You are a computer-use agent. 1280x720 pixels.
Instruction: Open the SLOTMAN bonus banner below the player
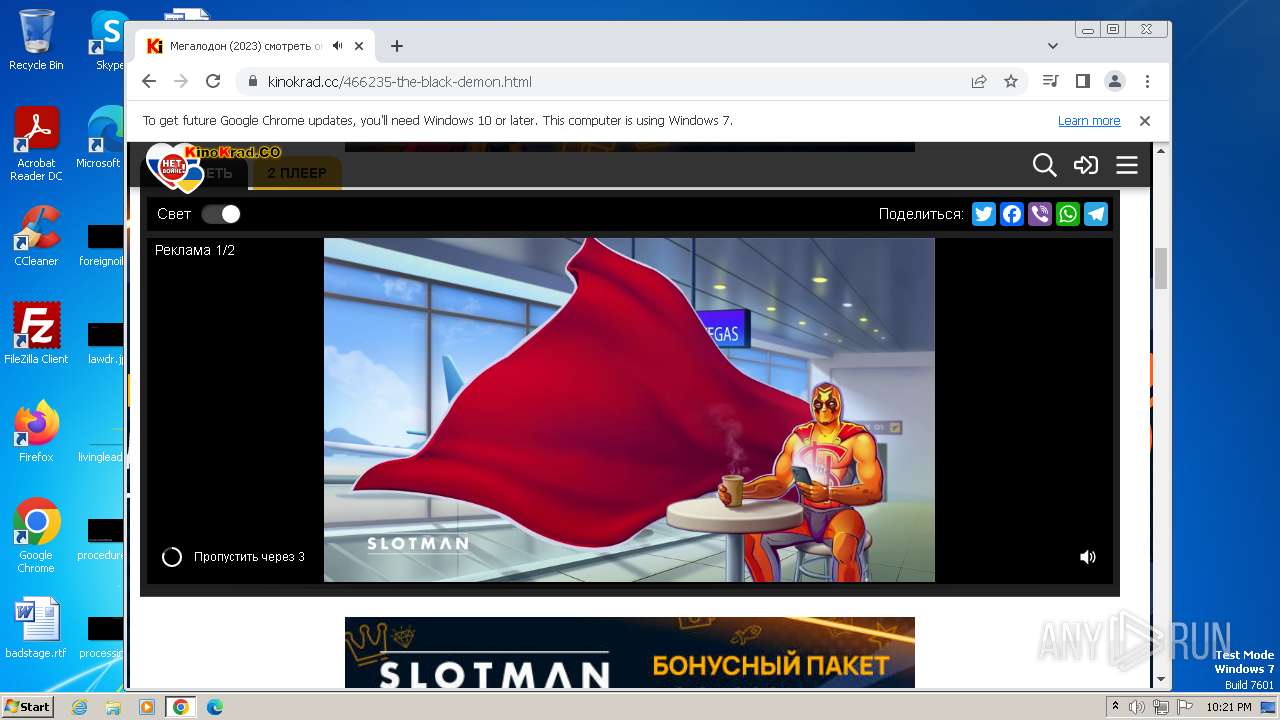pos(630,652)
